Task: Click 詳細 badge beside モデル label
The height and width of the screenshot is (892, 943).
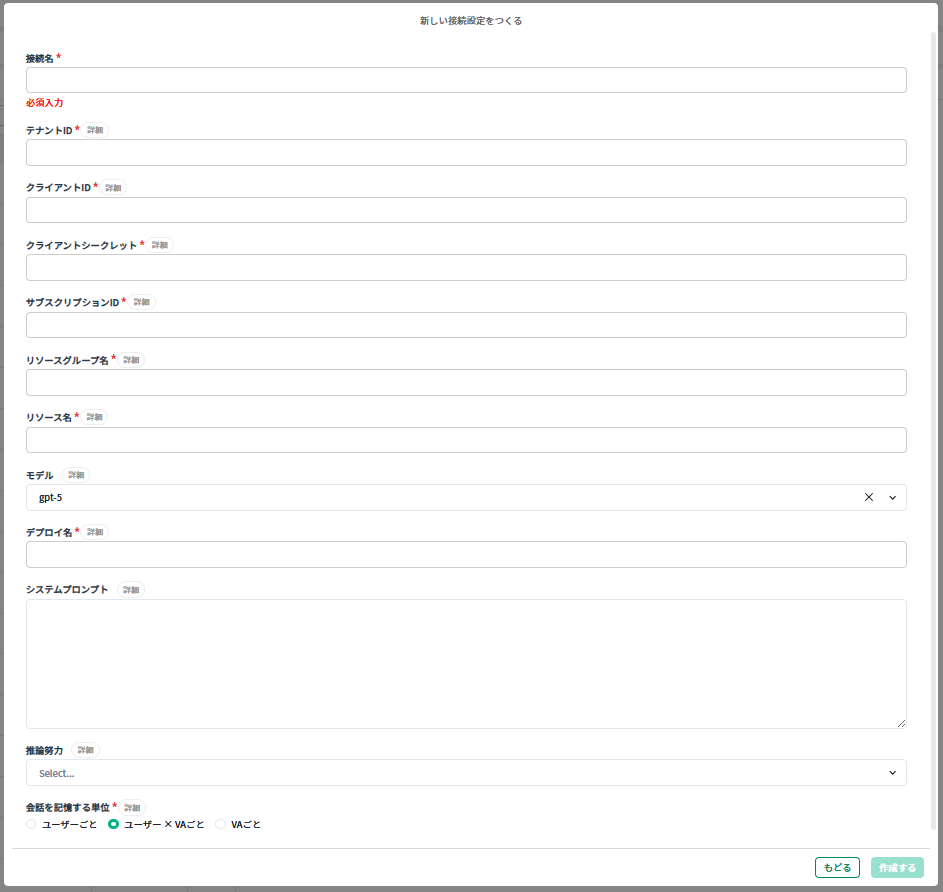Action: tap(76, 475)
